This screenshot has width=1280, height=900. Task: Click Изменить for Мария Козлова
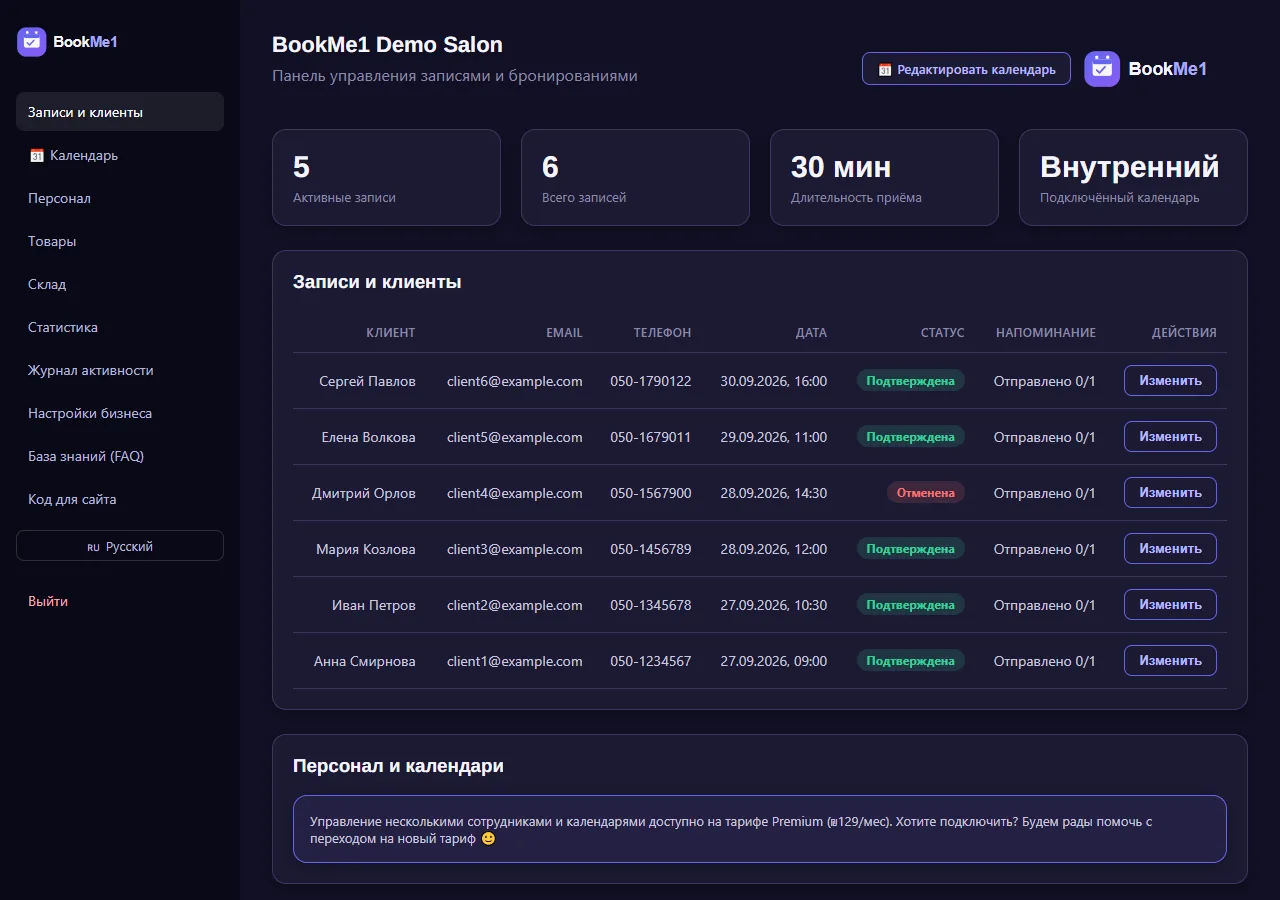click(x=1170, y=549)
